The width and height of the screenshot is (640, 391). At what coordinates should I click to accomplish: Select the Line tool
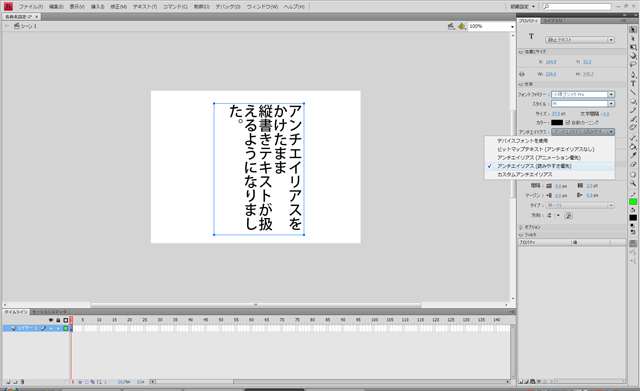coord(633,92)
